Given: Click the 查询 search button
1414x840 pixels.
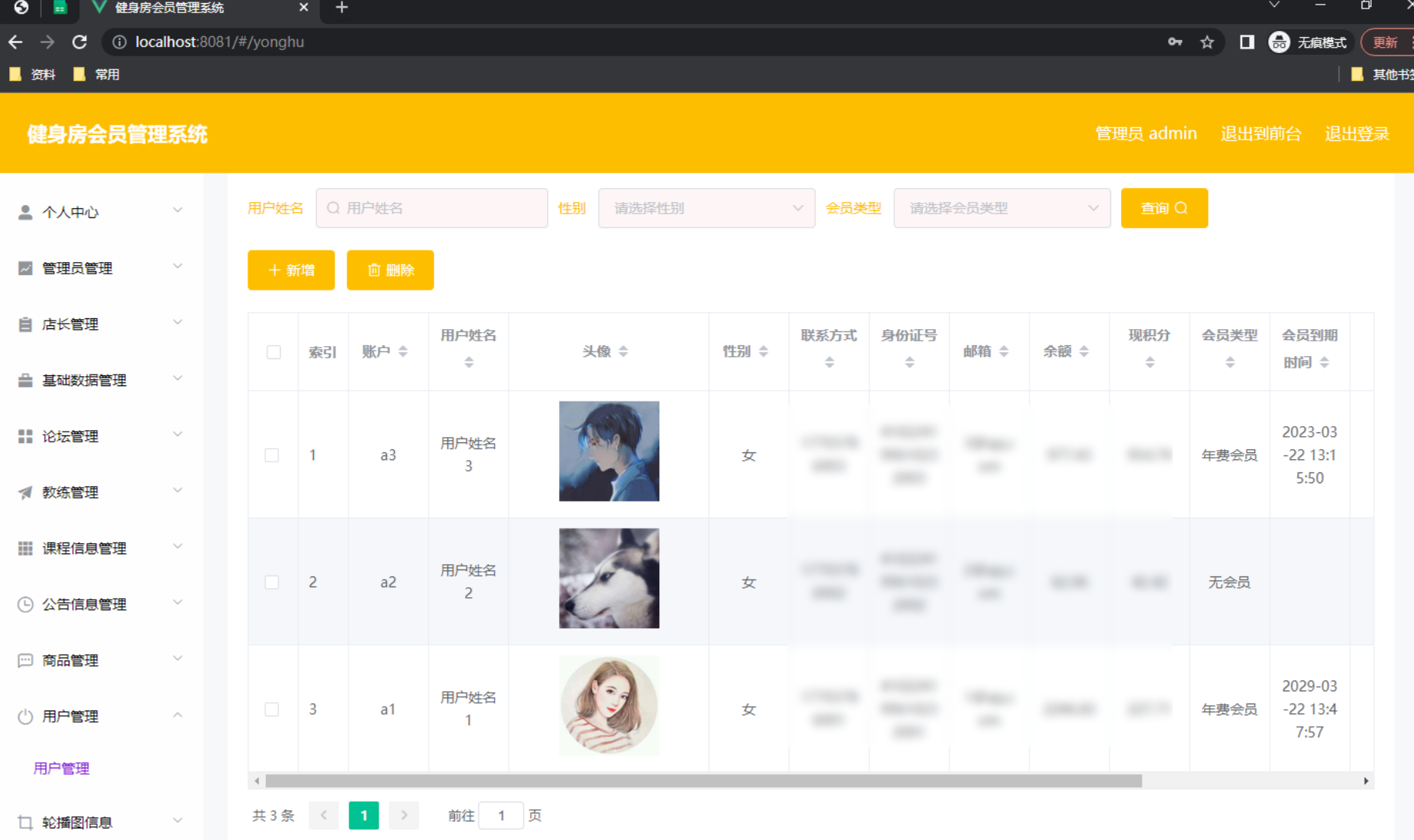Looking at the screenshot, I should pyautogui.click(x=1164, y=208).
